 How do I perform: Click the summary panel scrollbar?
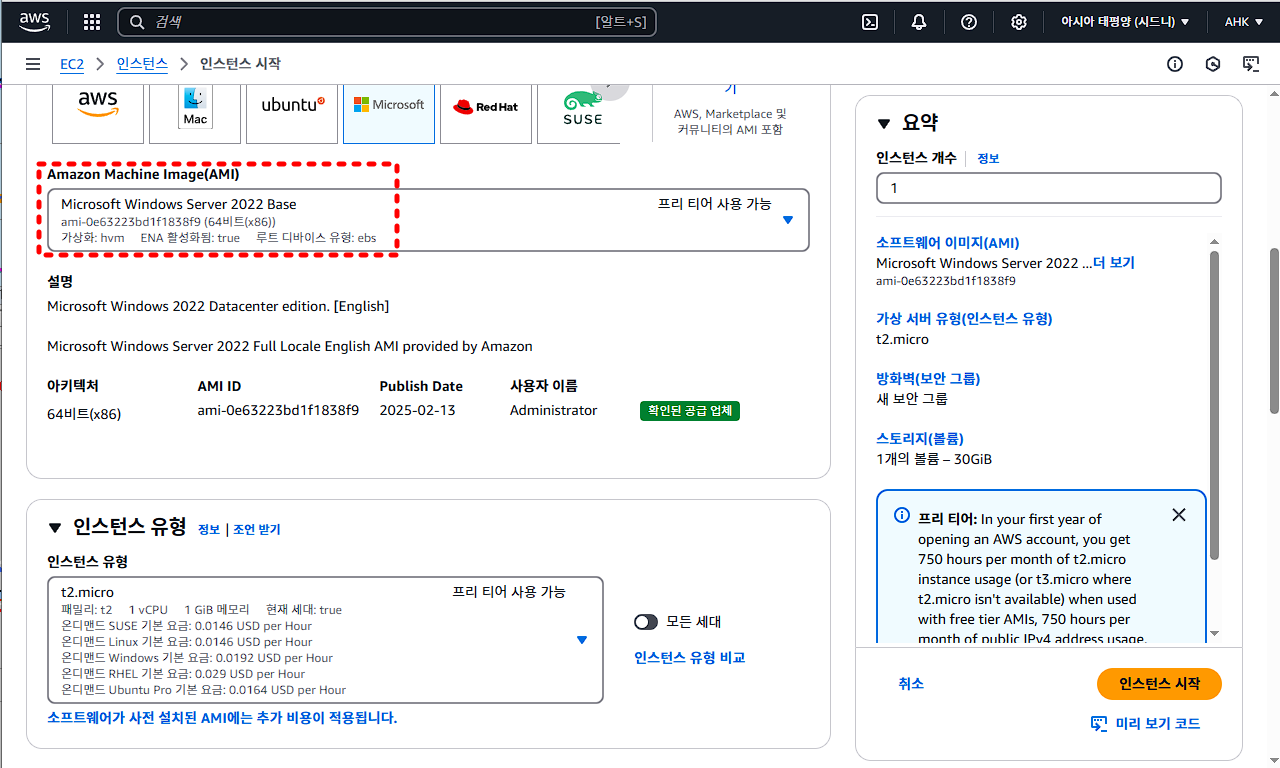pos(1215,405)
